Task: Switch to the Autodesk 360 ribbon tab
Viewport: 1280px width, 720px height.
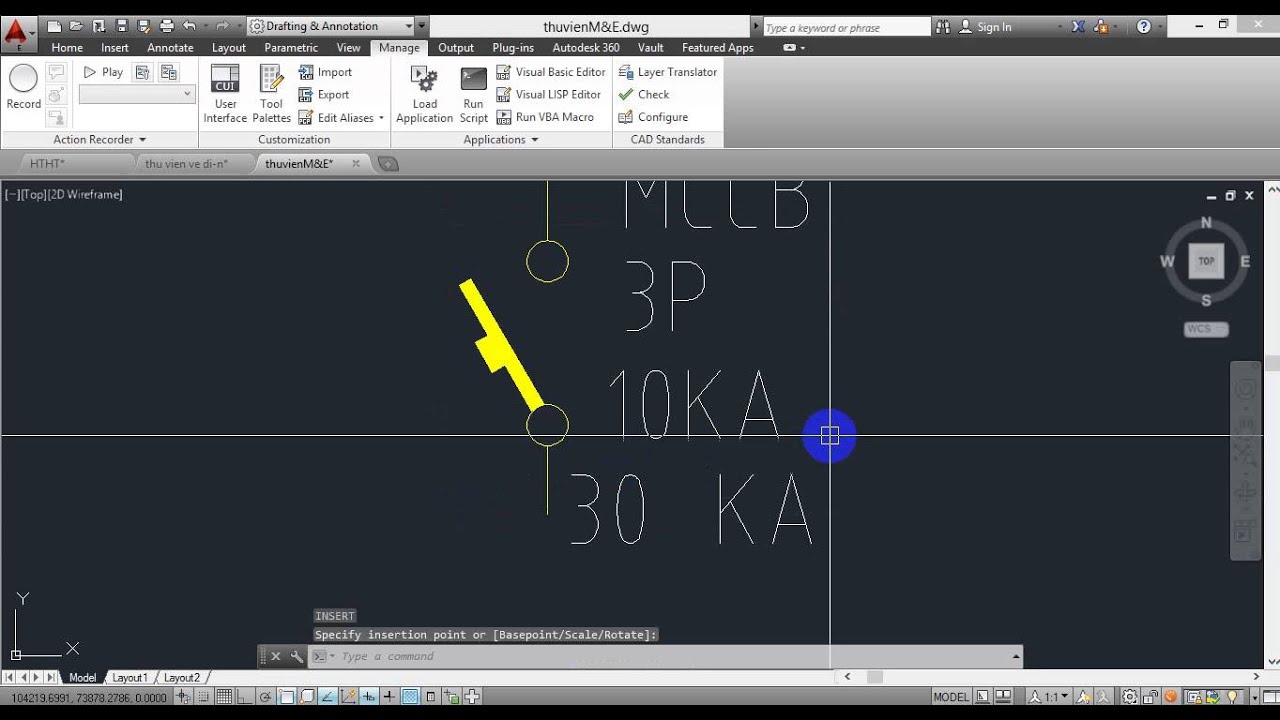Action: point(586,47)
